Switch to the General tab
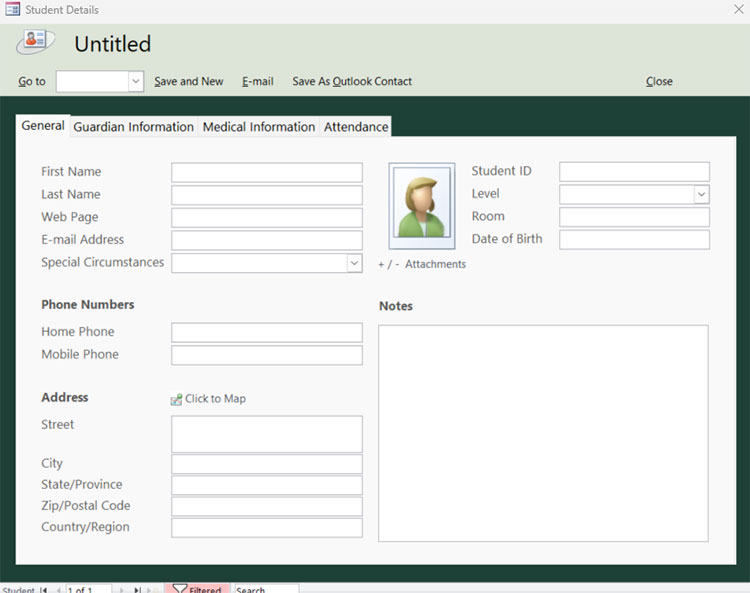 43,126
